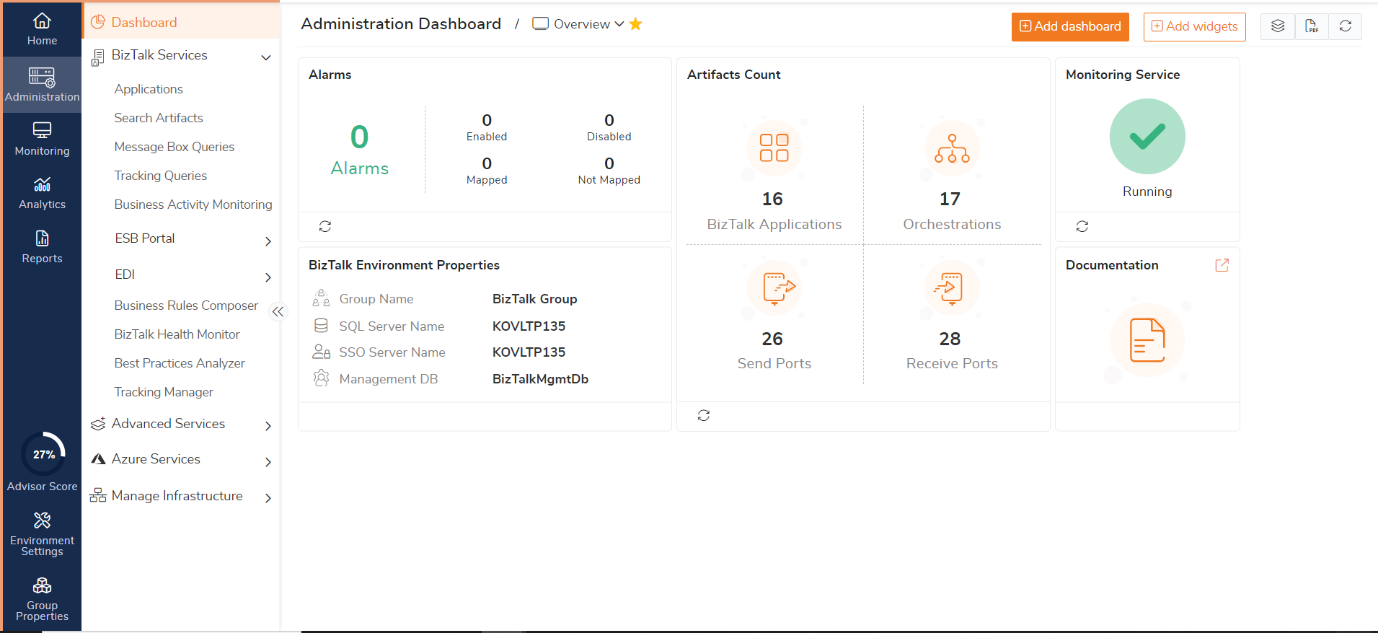Refresh the Artifacts Count widget
This screenshot has height=633, width=1378.
pyautogui.click(x=704, y=416)
